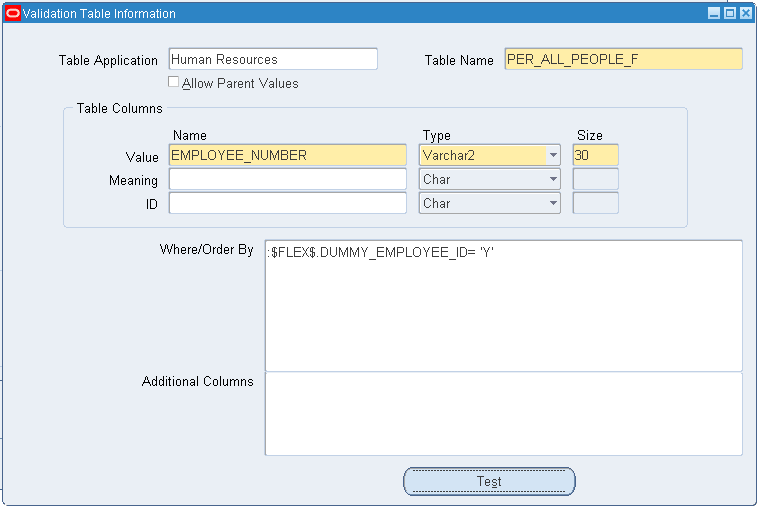757x506 pixels.
Task: Click the Size column header
Action: click(x=589, y=135)
